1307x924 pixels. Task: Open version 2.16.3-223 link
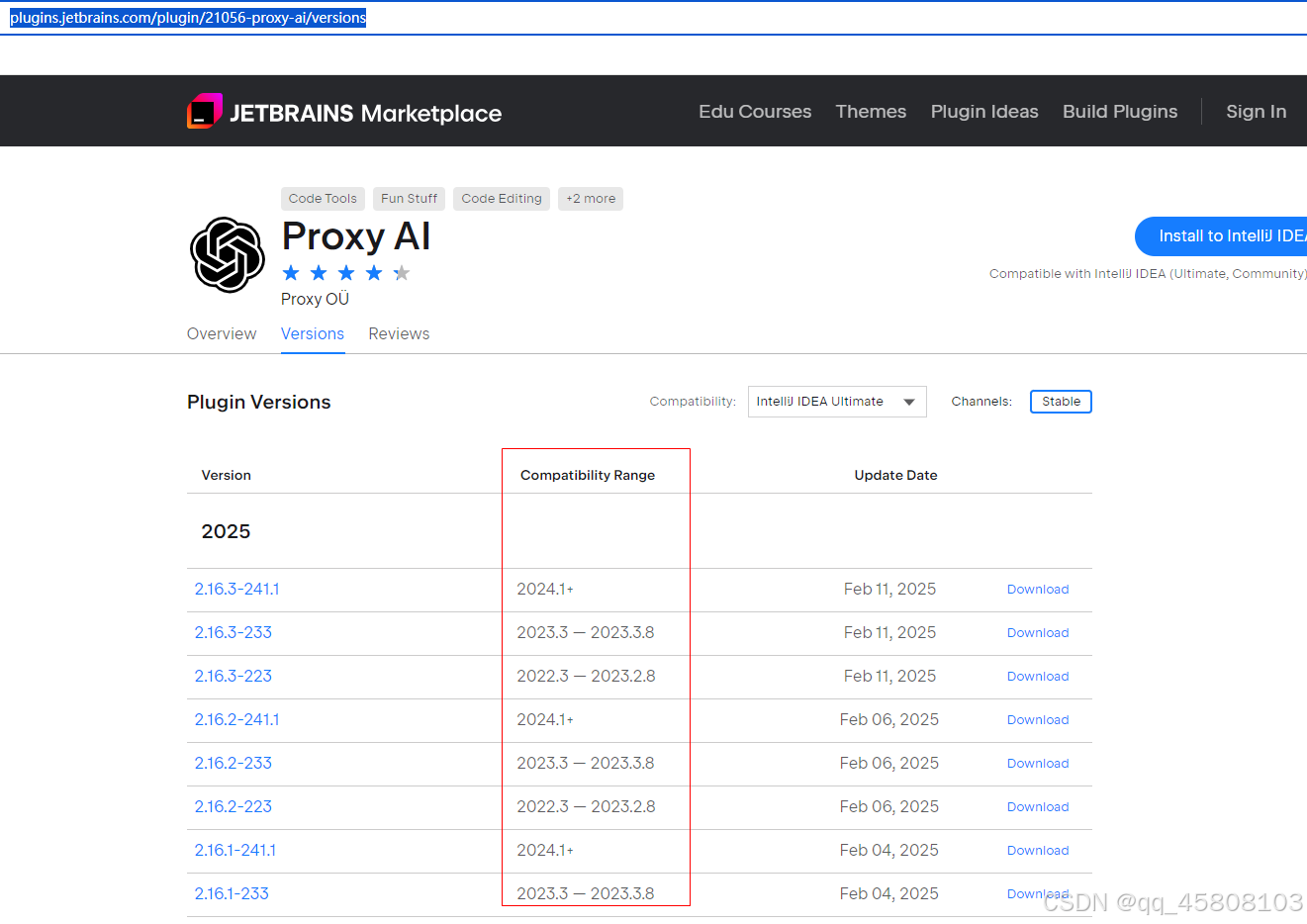click(x=233, y=677)
